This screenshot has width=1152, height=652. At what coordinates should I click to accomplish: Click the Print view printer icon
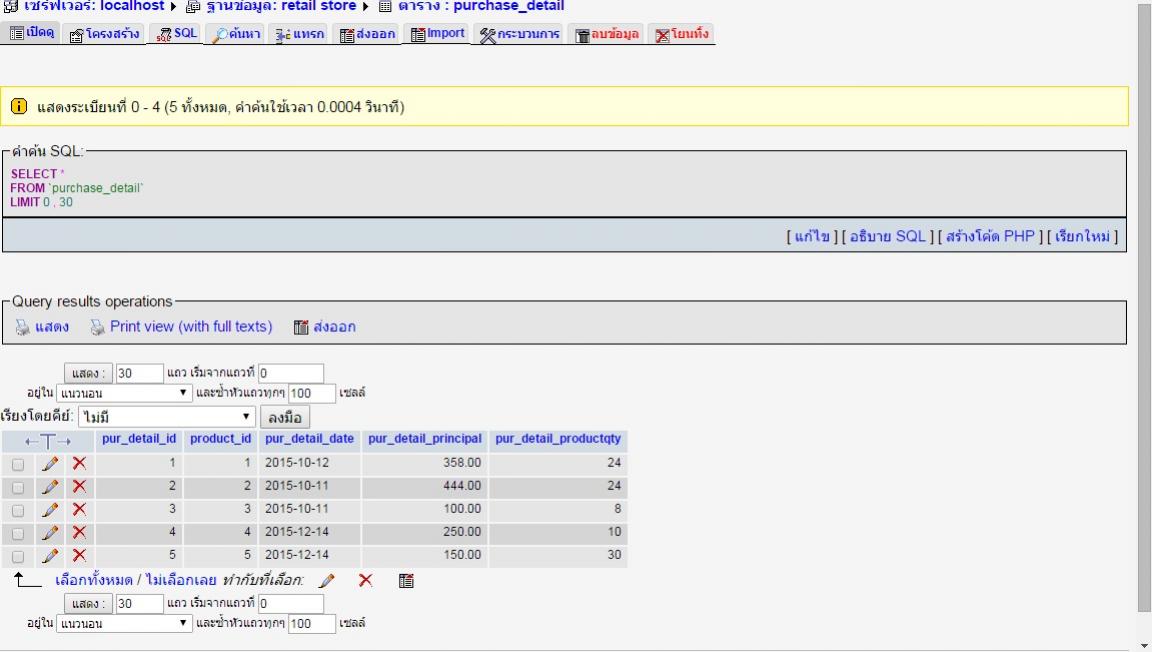point(97,327)
